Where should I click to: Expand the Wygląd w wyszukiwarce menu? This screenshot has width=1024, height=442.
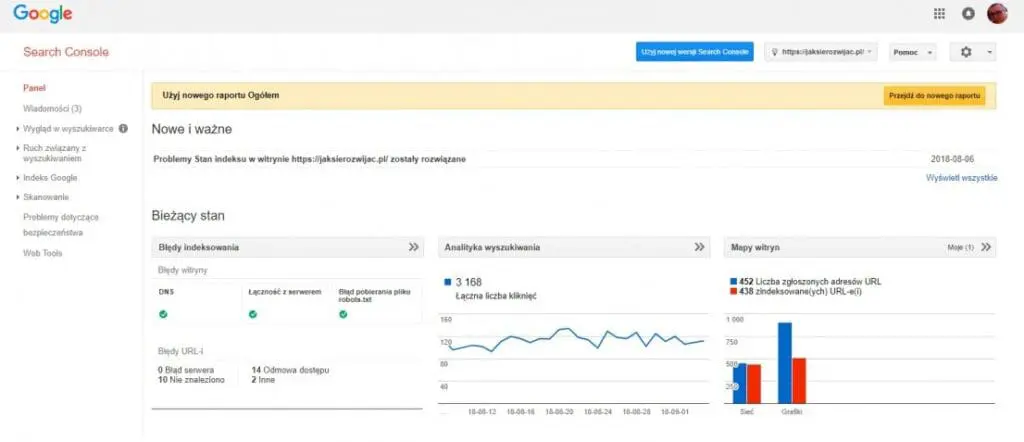pyautogui.click(x=68, y=129)
